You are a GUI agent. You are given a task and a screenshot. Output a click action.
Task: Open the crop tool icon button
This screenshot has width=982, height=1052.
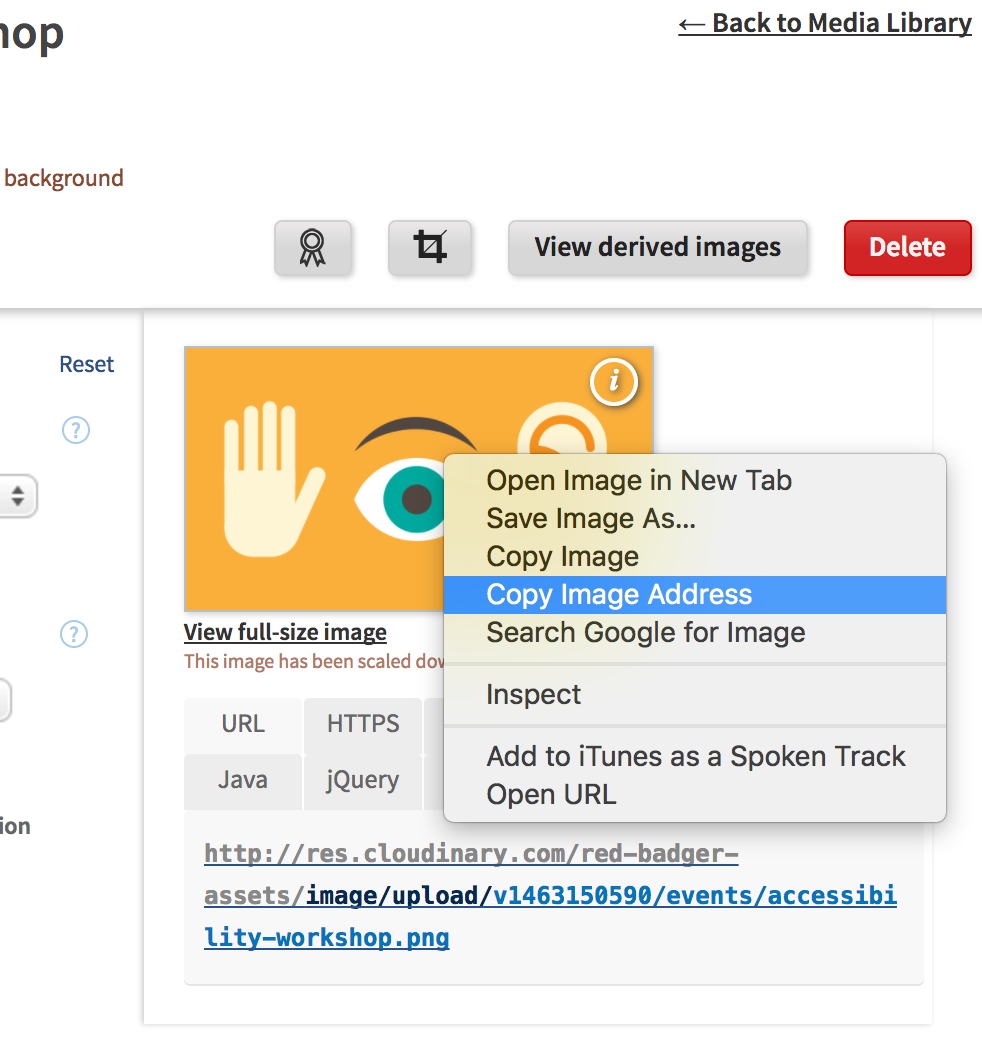(x=430, y=247)
